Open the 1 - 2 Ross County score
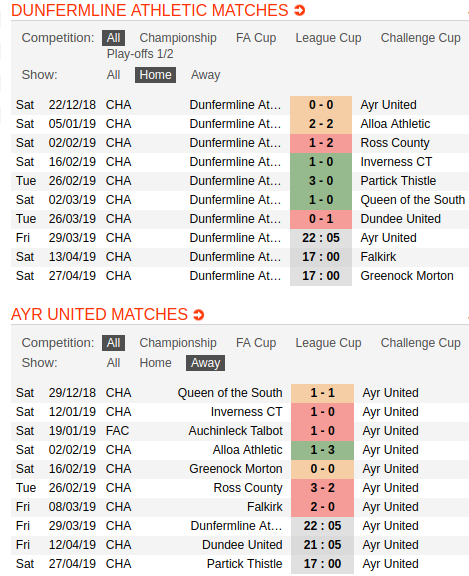Image resolution: width=469 pixels, height=576 pixels. (x=321, y=143)
